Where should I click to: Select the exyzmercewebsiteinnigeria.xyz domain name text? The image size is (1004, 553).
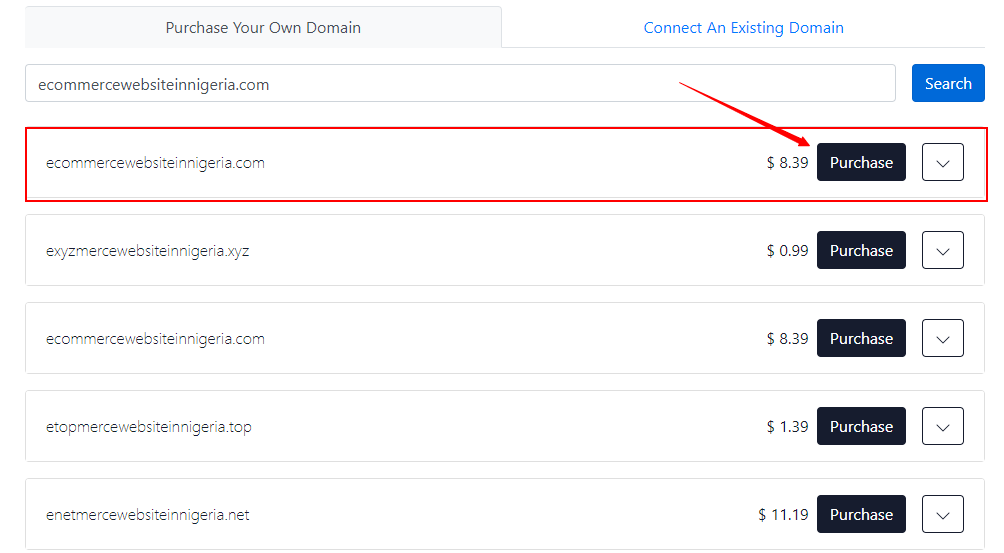pos(147,251)
